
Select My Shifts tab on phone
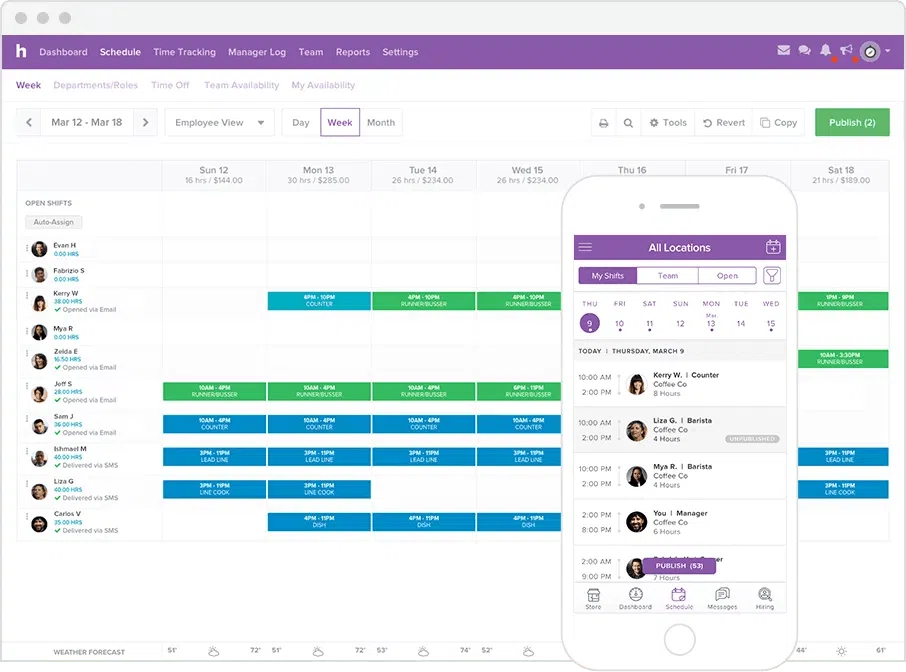click(x=608, y=276)
